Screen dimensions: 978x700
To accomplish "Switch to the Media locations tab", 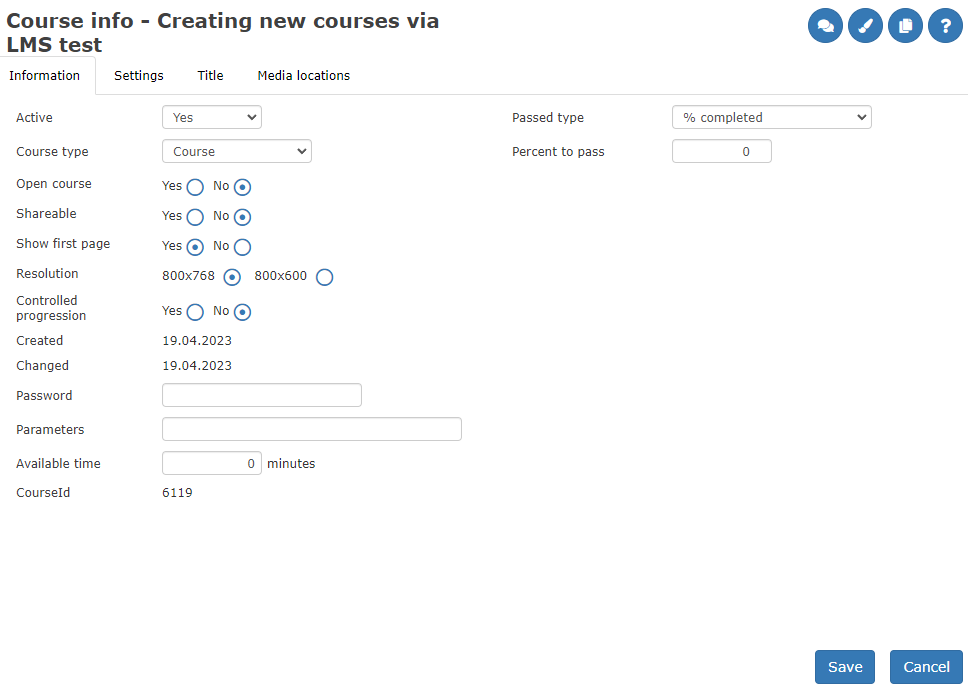I will (x=303, y=75).
